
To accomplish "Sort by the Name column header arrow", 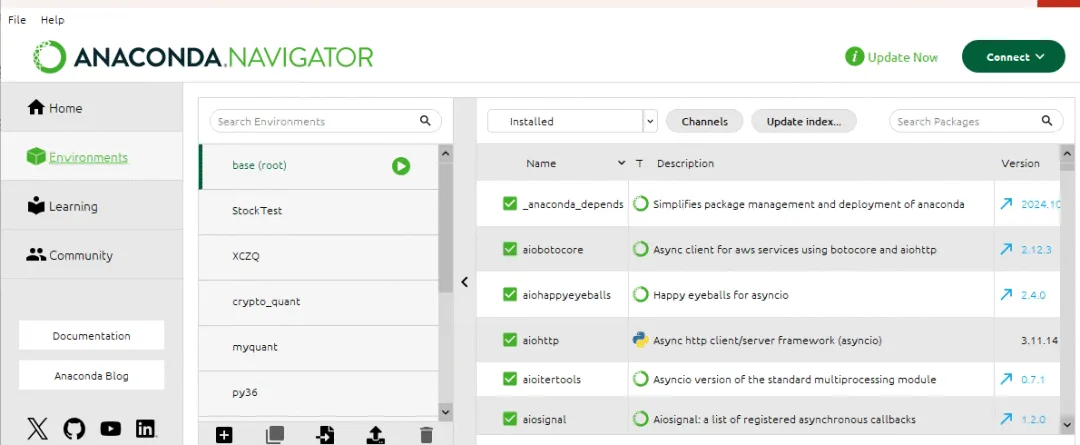I will click(621, 163).
